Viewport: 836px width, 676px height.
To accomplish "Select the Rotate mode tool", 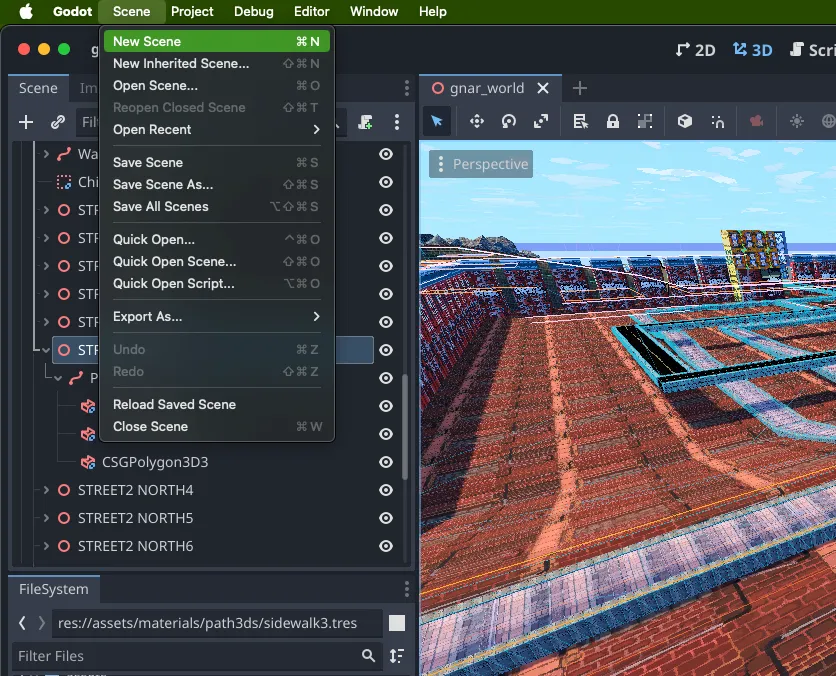I will pos(509,122).
